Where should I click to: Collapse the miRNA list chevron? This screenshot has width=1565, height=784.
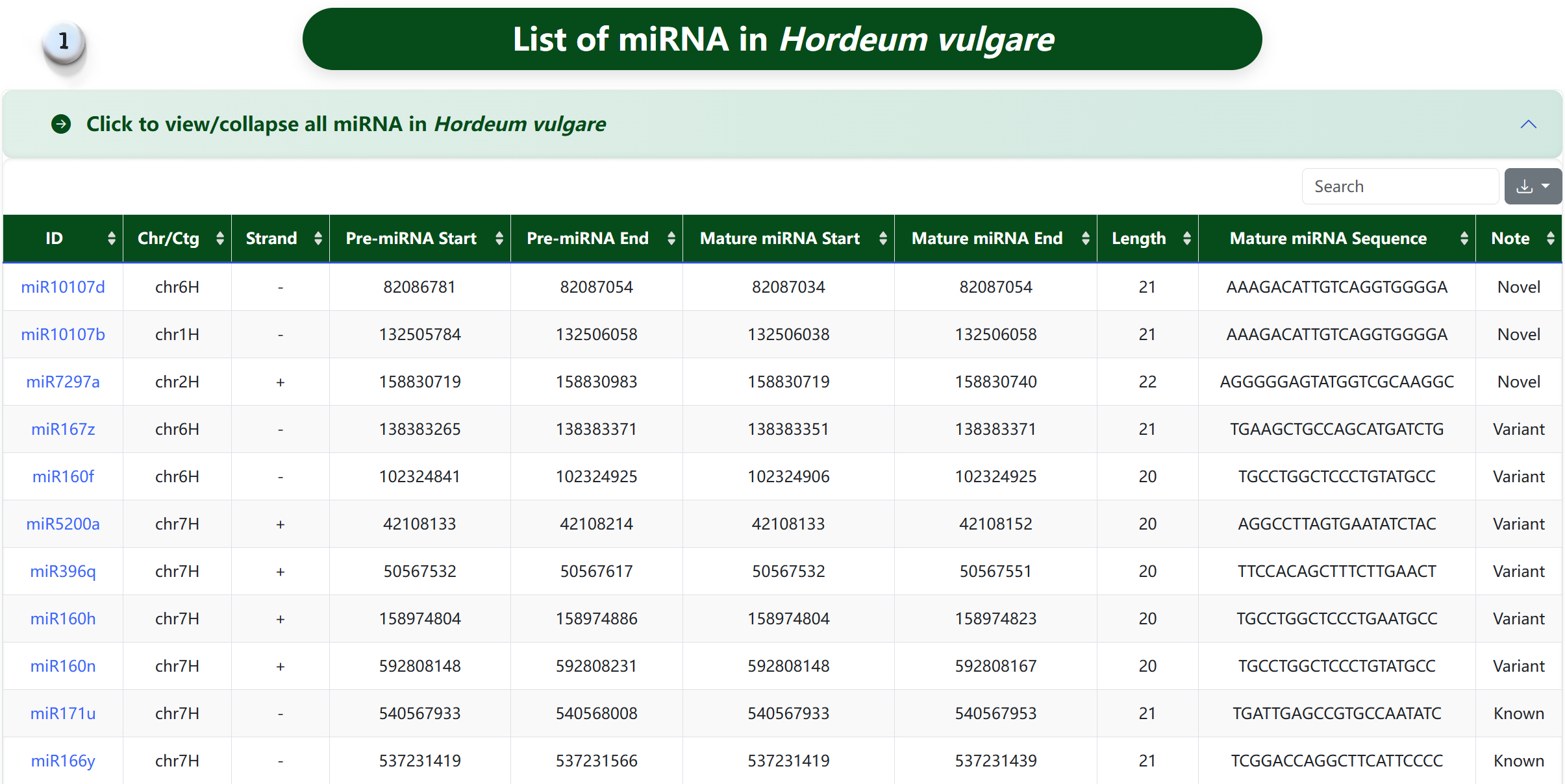[x=1529, y=124]
